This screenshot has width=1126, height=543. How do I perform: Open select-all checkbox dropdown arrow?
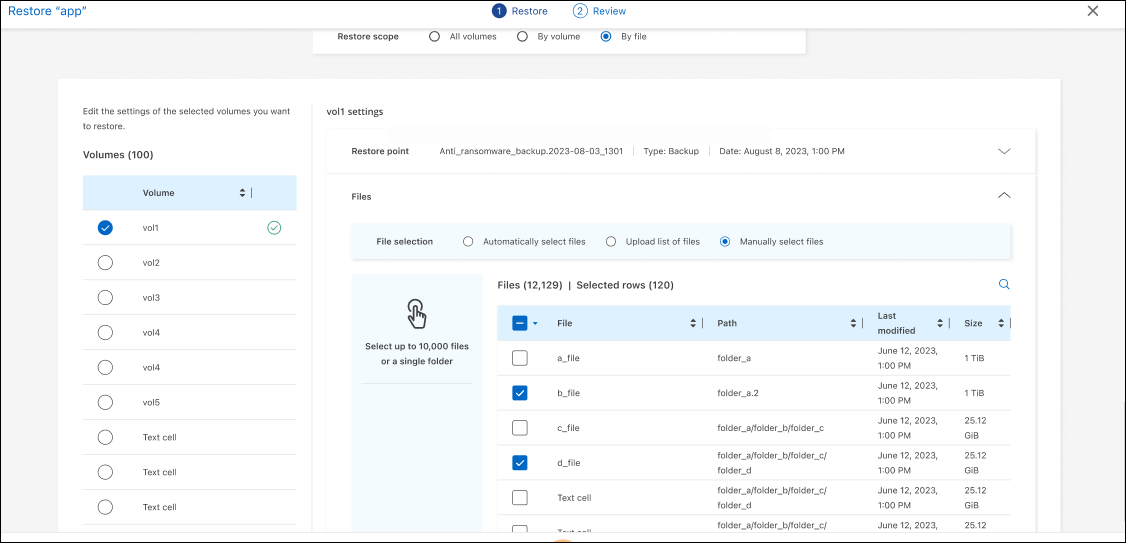(536, 323)
